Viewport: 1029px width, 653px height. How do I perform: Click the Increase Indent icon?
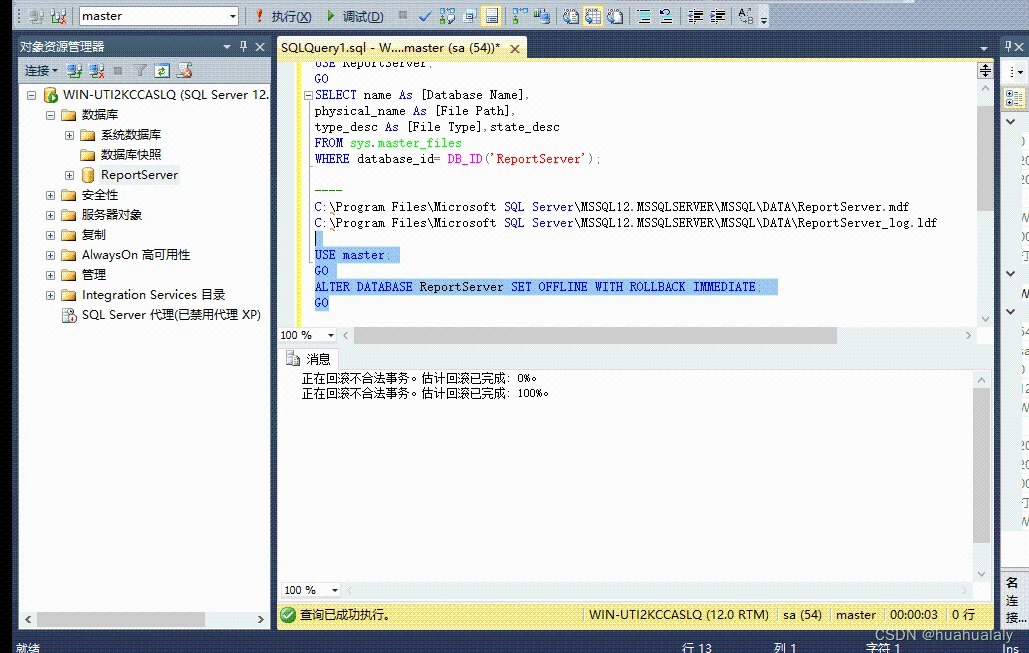pos(718,16)
